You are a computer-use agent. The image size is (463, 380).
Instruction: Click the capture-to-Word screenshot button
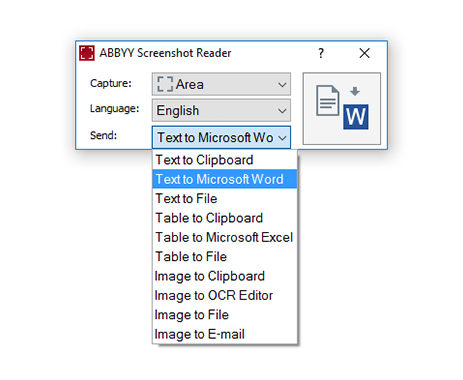click(342, 109)
